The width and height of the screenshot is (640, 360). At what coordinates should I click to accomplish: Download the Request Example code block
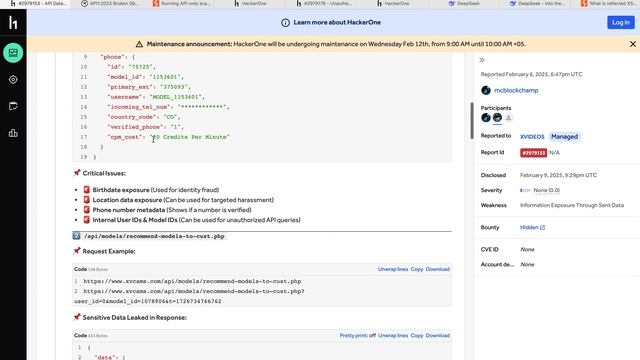click(x=438, y=269)
